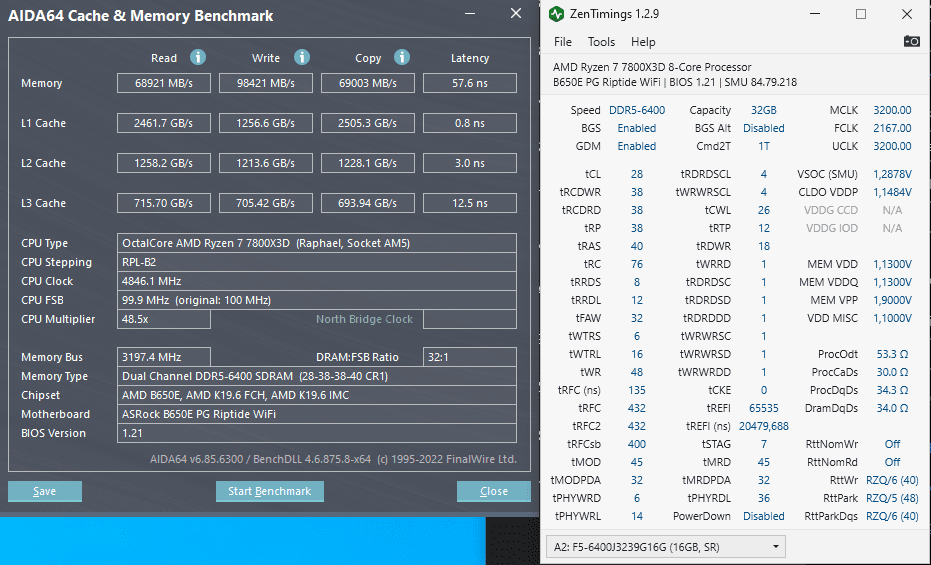Close the AIDA64 window with the X
Viewport: 931px width, 565px height.
(x=515, y=14)
